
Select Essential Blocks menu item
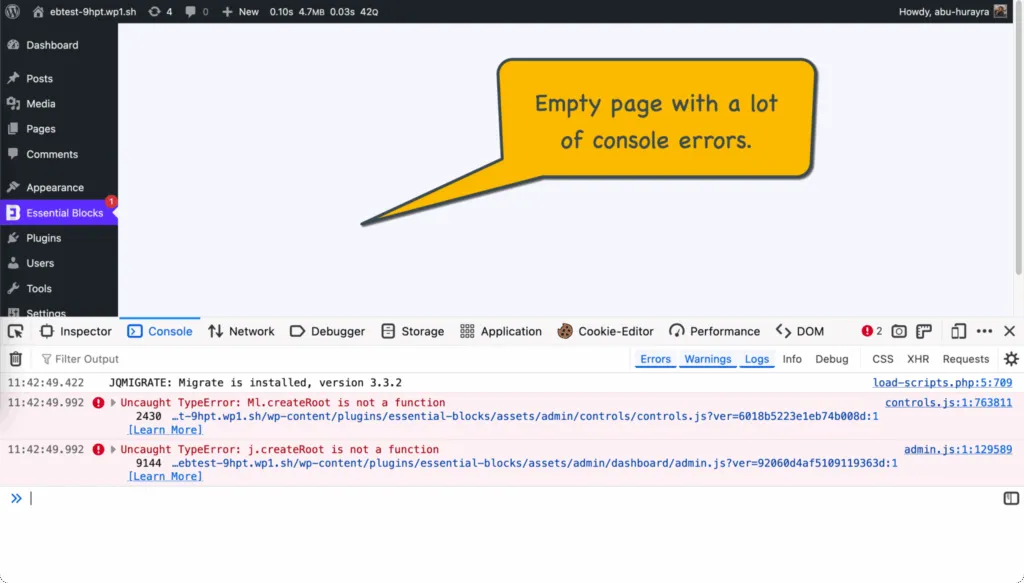(59, 213)
